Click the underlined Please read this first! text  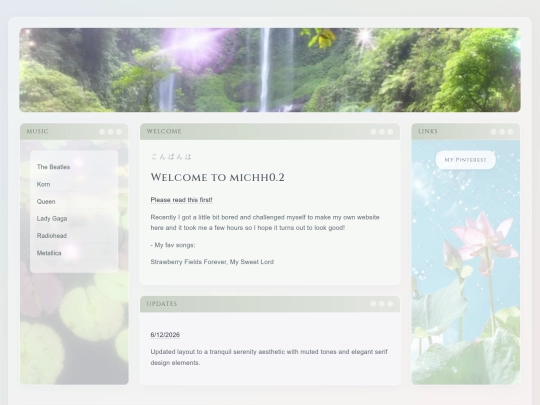pyautogui.click(x=181, y=200)
